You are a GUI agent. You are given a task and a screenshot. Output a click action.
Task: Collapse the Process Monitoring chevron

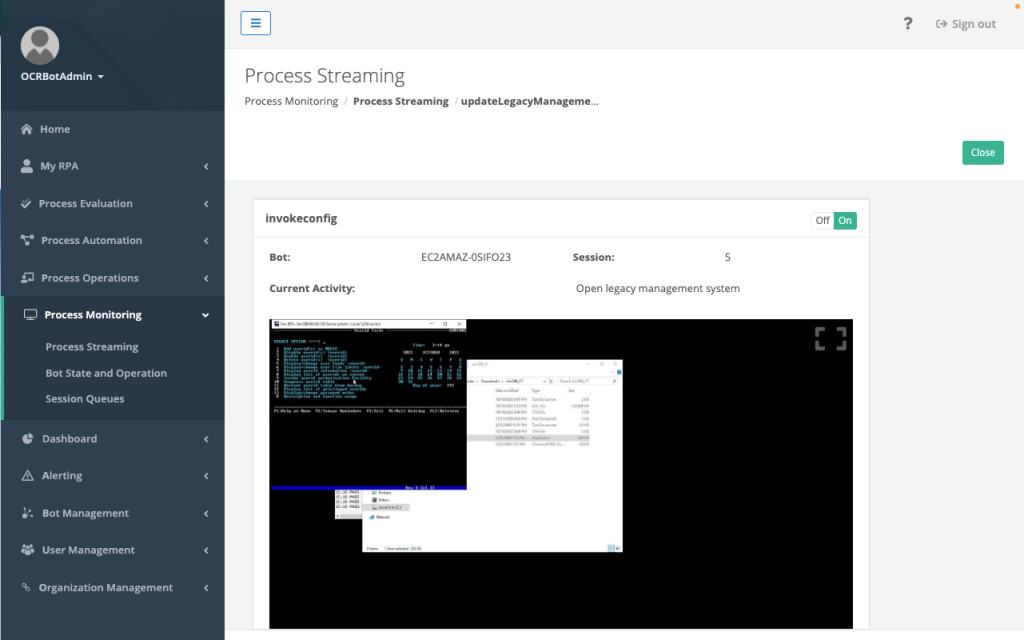coord(206,315)
